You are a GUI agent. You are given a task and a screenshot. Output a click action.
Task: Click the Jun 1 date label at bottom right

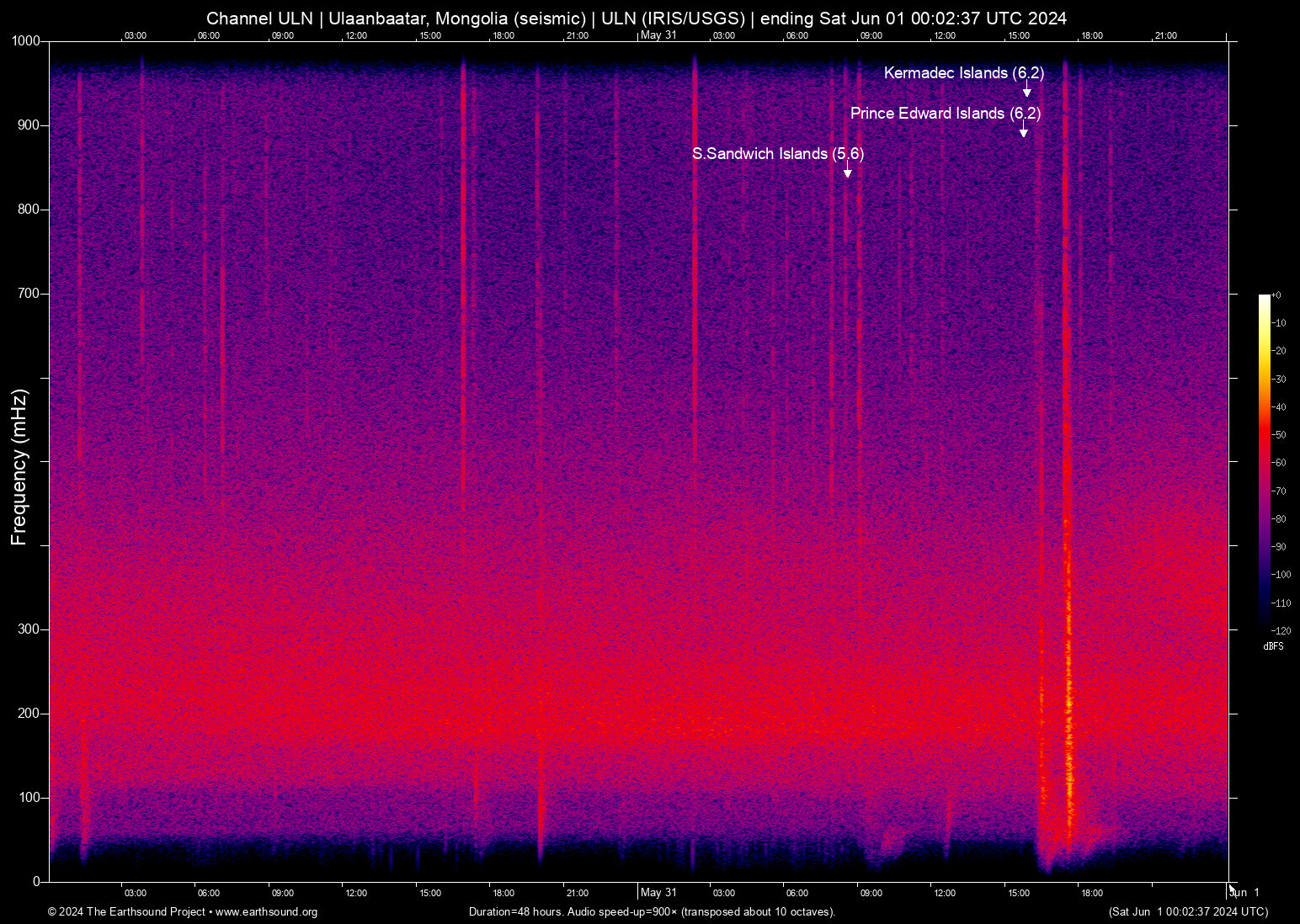1245,893
